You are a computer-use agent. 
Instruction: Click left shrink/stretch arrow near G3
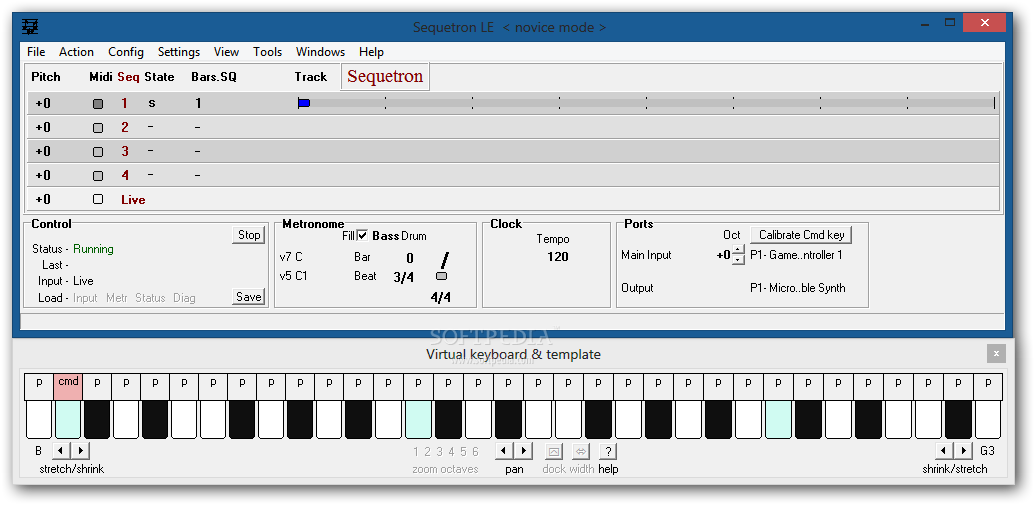945,451
